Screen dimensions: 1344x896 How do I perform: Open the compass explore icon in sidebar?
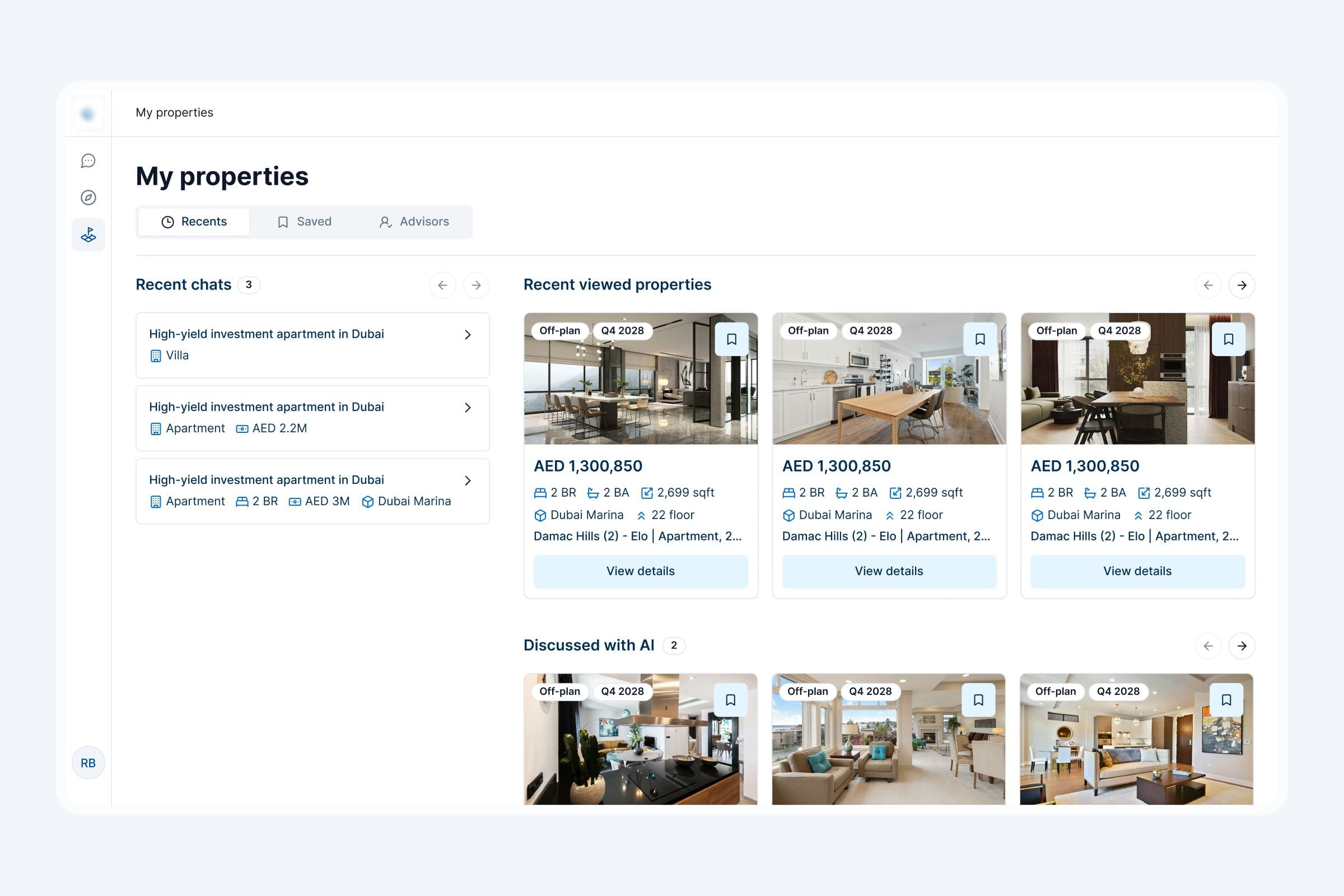[88, 198]
